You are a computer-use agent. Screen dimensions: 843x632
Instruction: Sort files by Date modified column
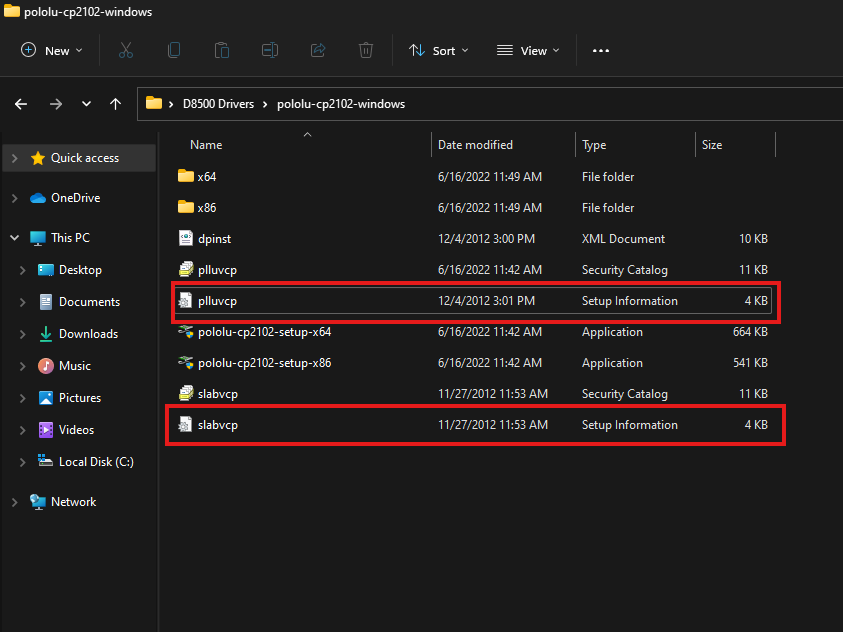point(476,145)
